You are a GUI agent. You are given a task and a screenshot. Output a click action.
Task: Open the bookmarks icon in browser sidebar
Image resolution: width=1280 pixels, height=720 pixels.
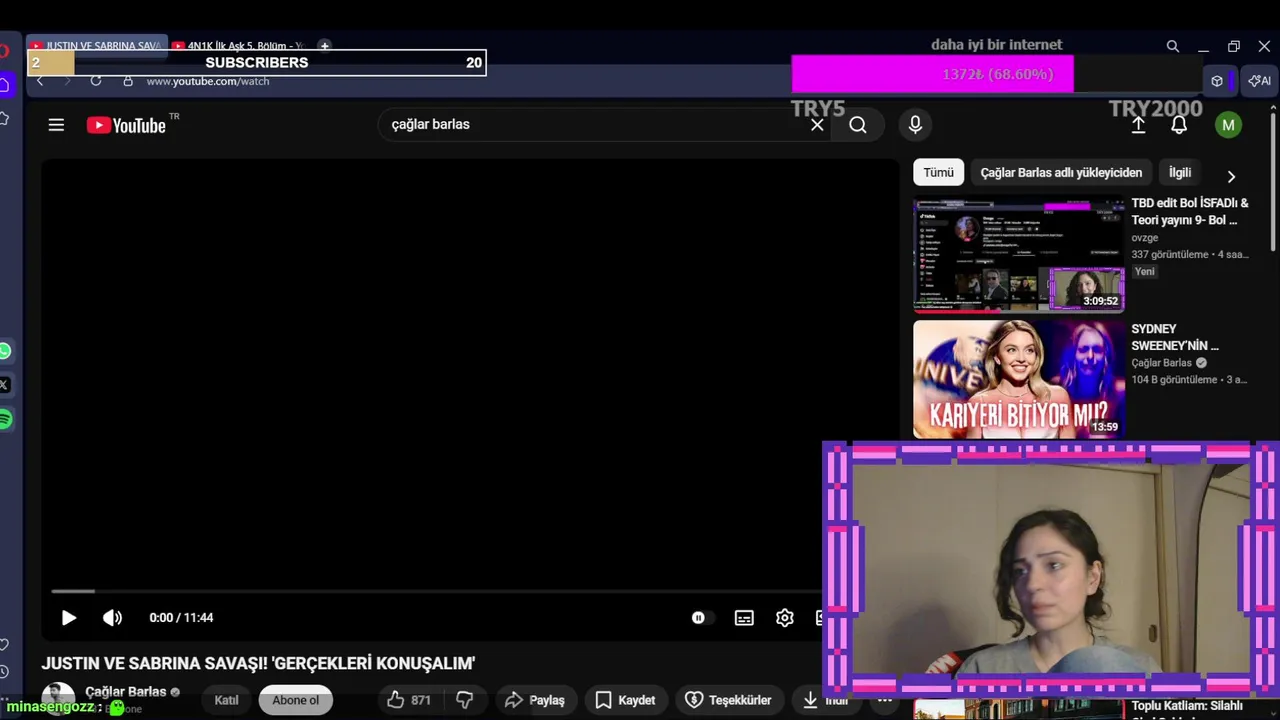4,119
